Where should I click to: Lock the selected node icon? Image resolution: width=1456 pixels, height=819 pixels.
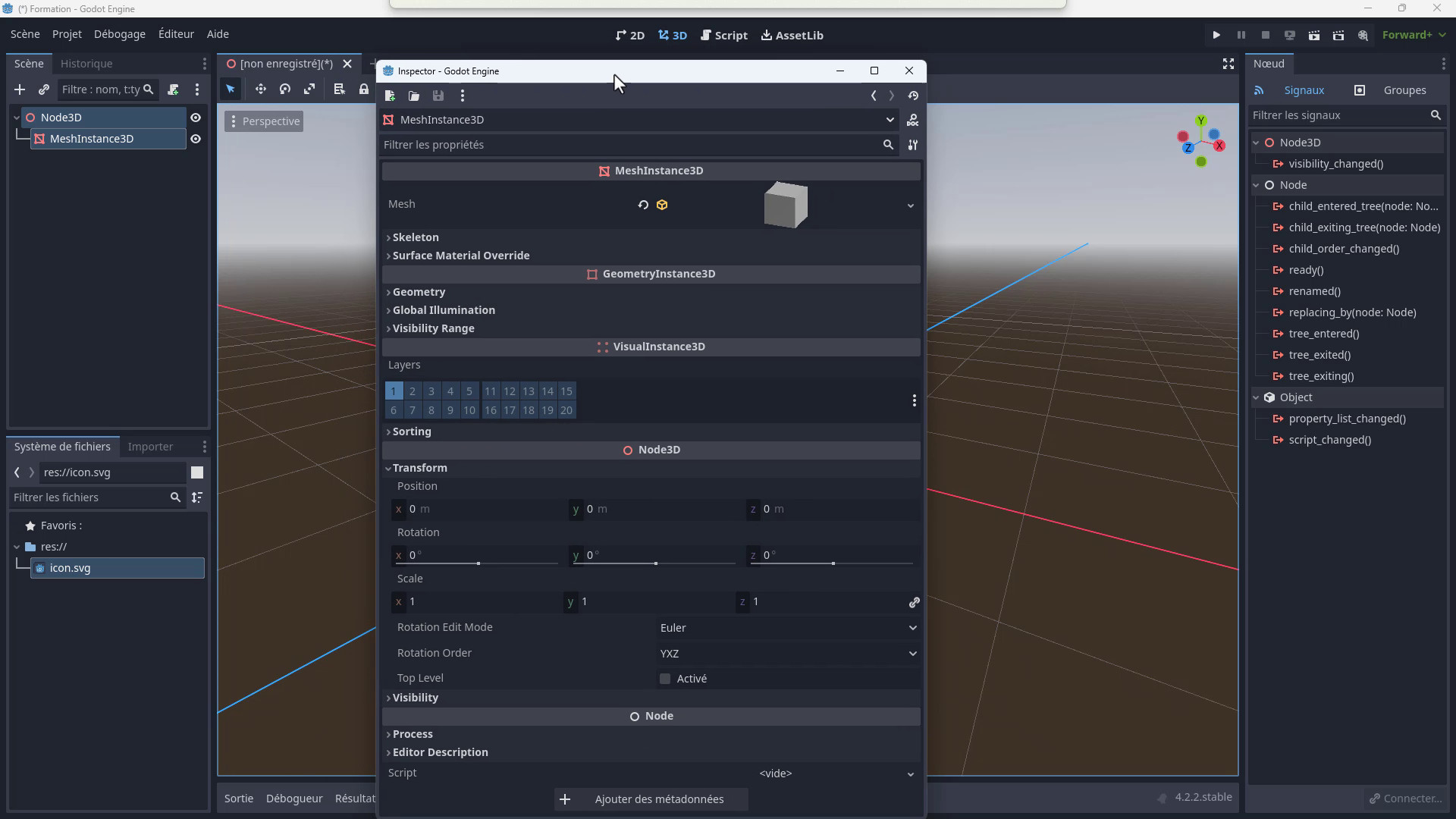364,89
